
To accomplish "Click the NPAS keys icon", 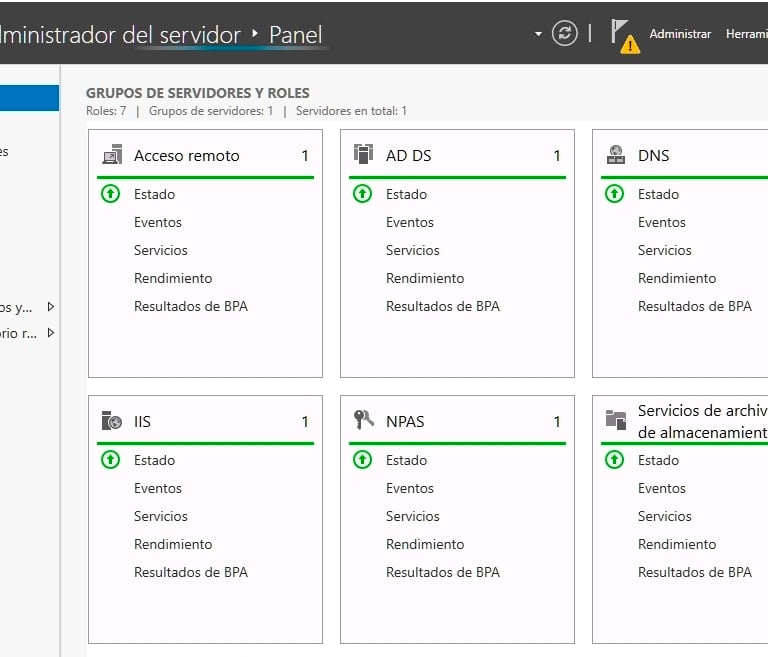I will coord(363,420).
